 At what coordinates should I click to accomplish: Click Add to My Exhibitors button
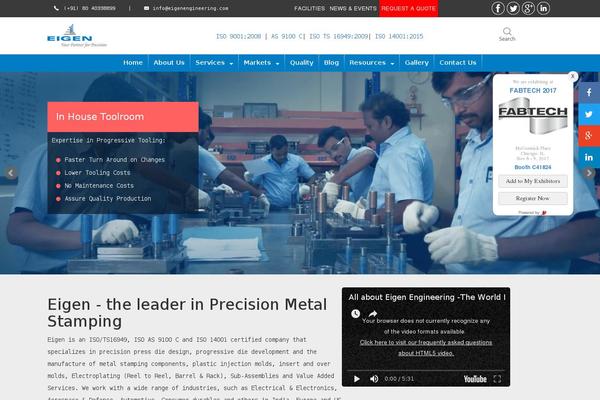[533, 181]
